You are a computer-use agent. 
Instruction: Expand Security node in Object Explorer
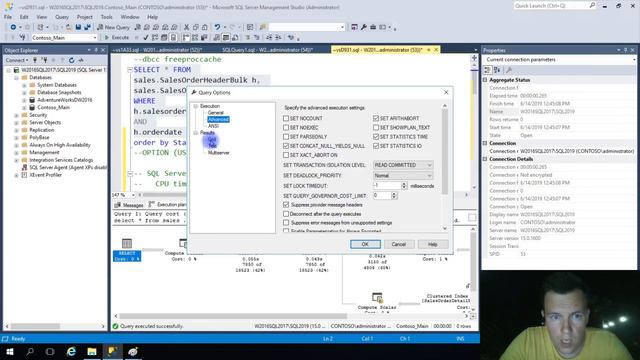click(x=17, y=115)
